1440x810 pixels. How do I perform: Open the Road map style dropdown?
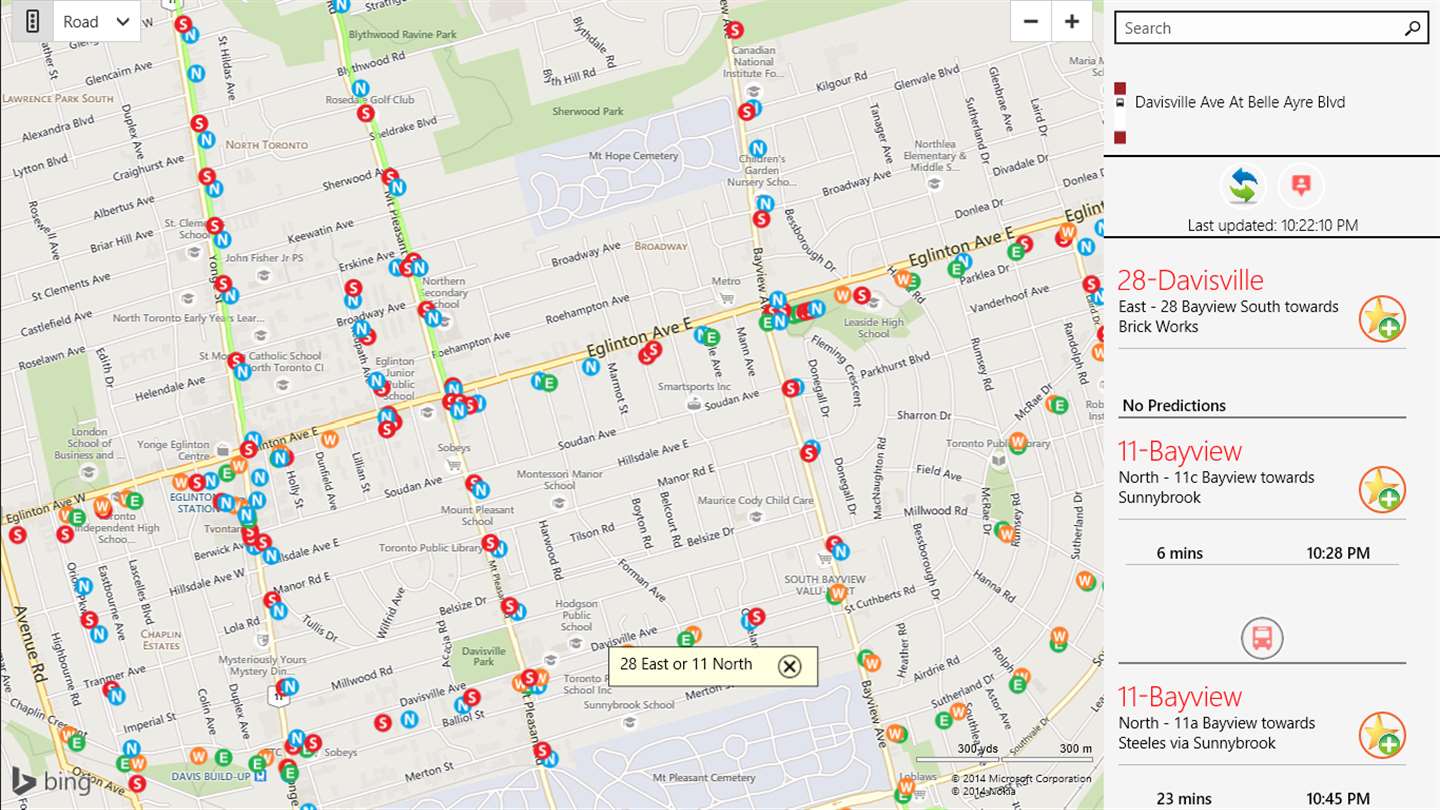coord(97,21)
